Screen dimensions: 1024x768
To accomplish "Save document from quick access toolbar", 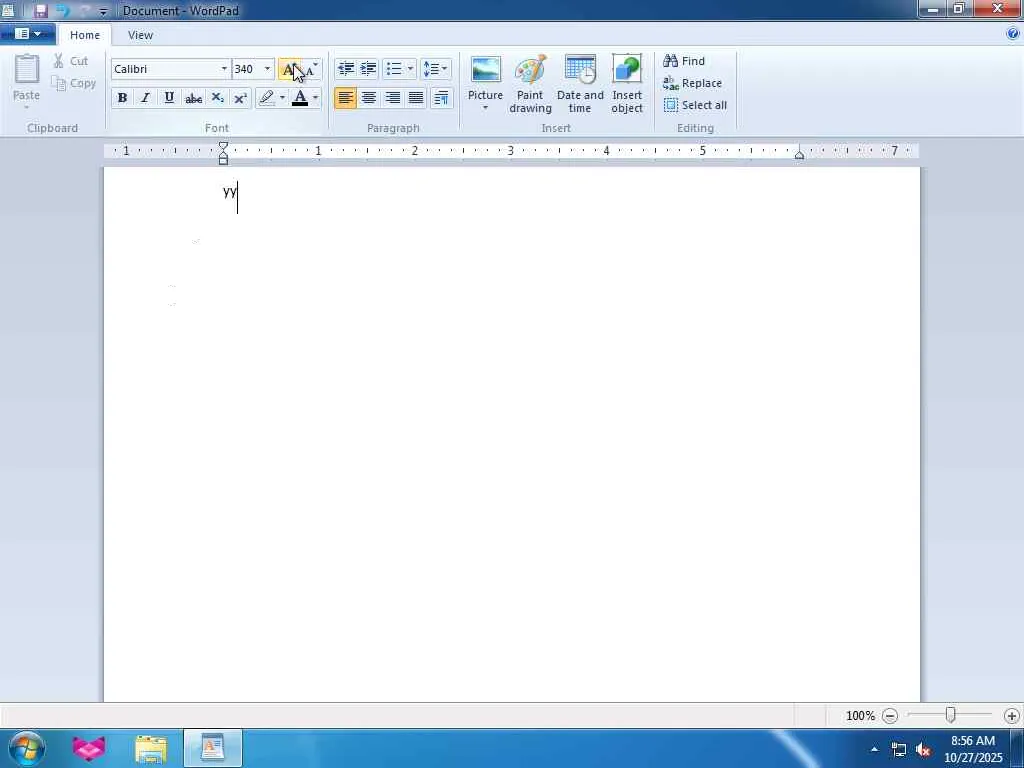I will tap(40, 10).
